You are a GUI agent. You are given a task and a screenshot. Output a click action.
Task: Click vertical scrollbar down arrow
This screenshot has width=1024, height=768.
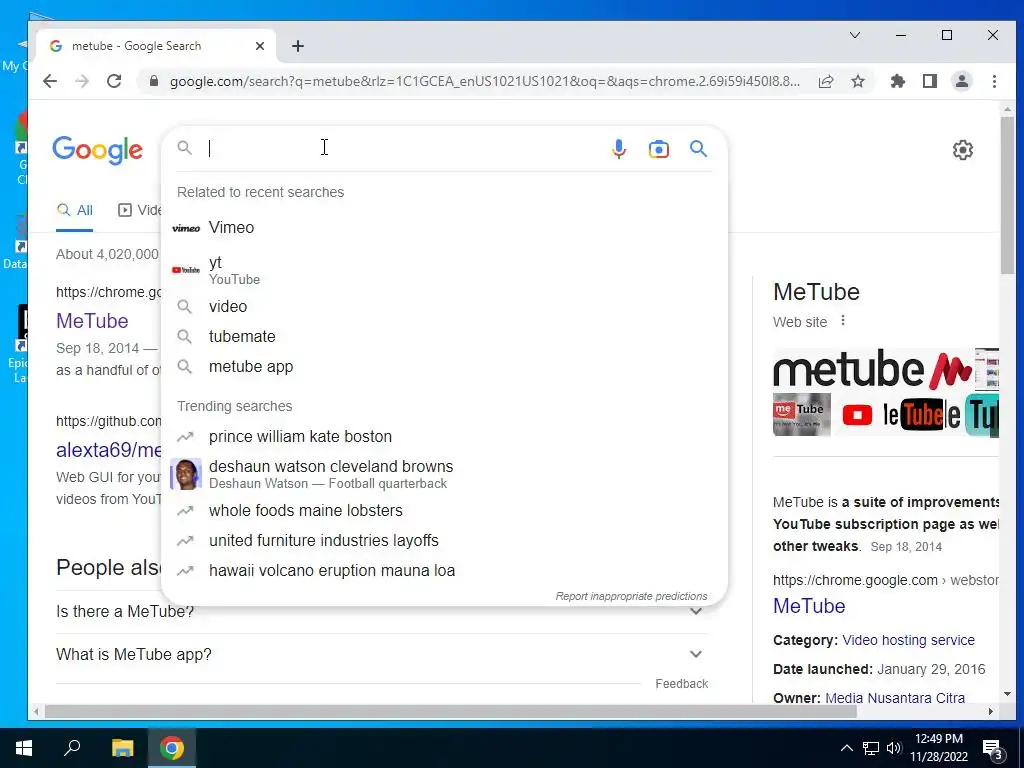[x=1006, y=694]
